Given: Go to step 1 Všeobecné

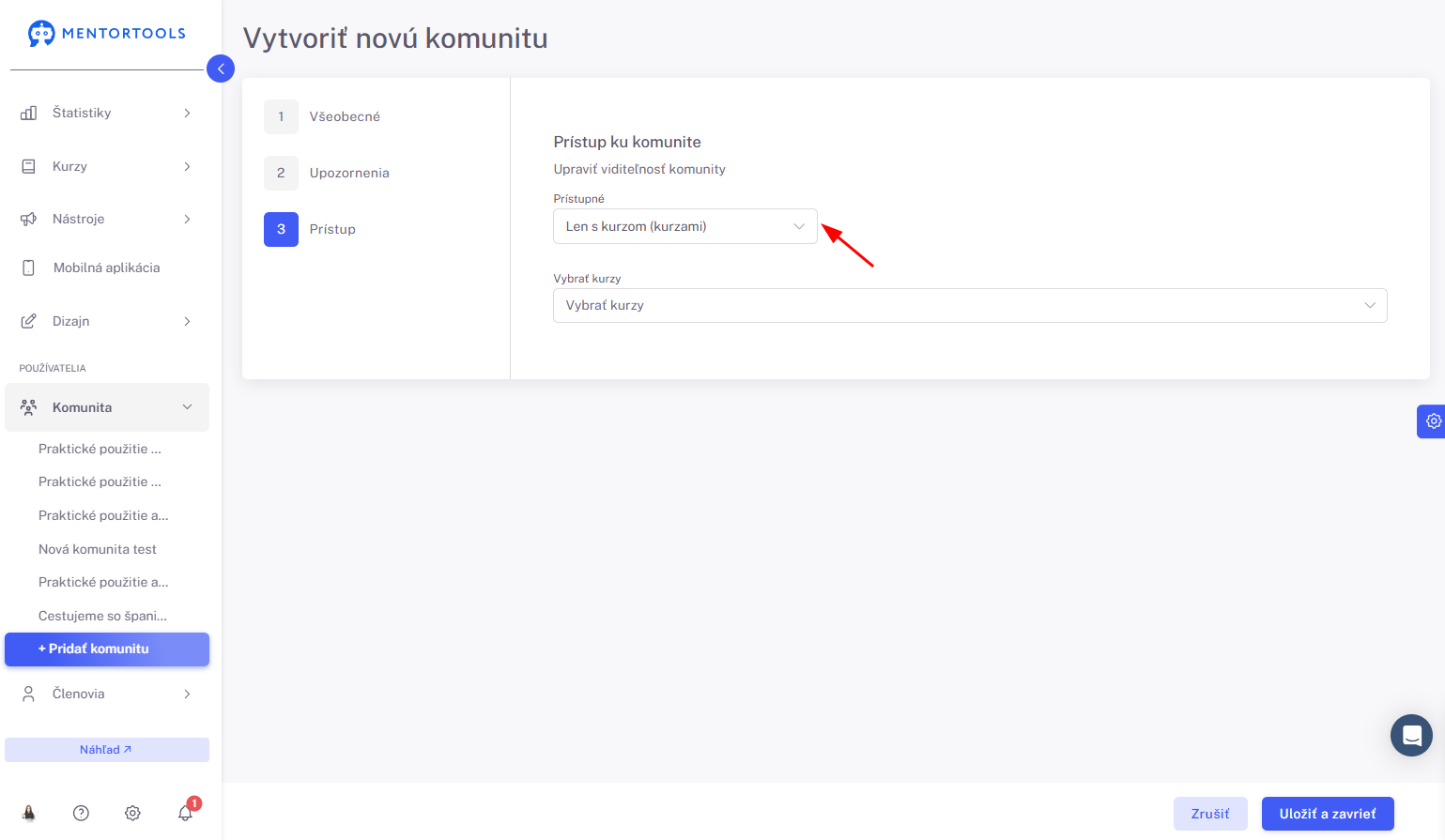Looking at the screenshot, I should (322, 116).
